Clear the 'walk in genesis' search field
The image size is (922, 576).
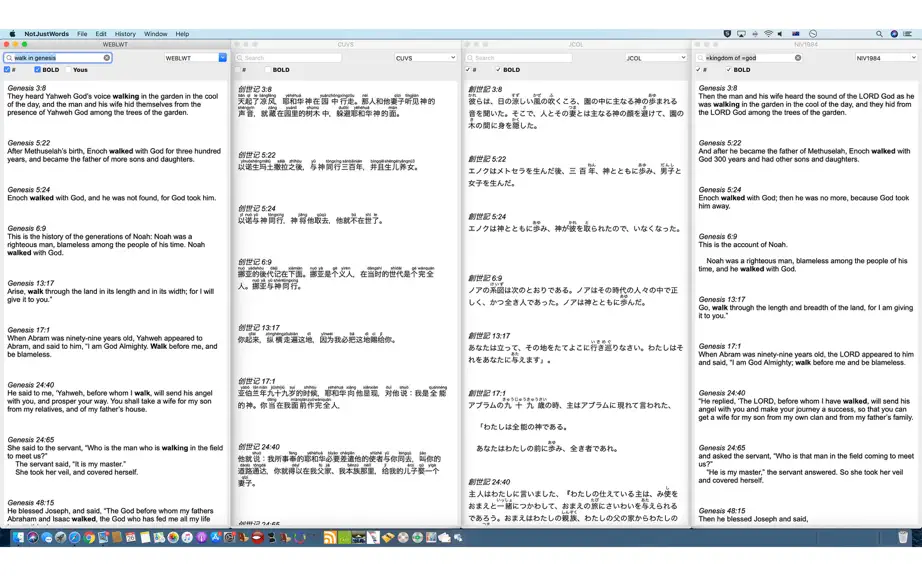tap(106, 58)
